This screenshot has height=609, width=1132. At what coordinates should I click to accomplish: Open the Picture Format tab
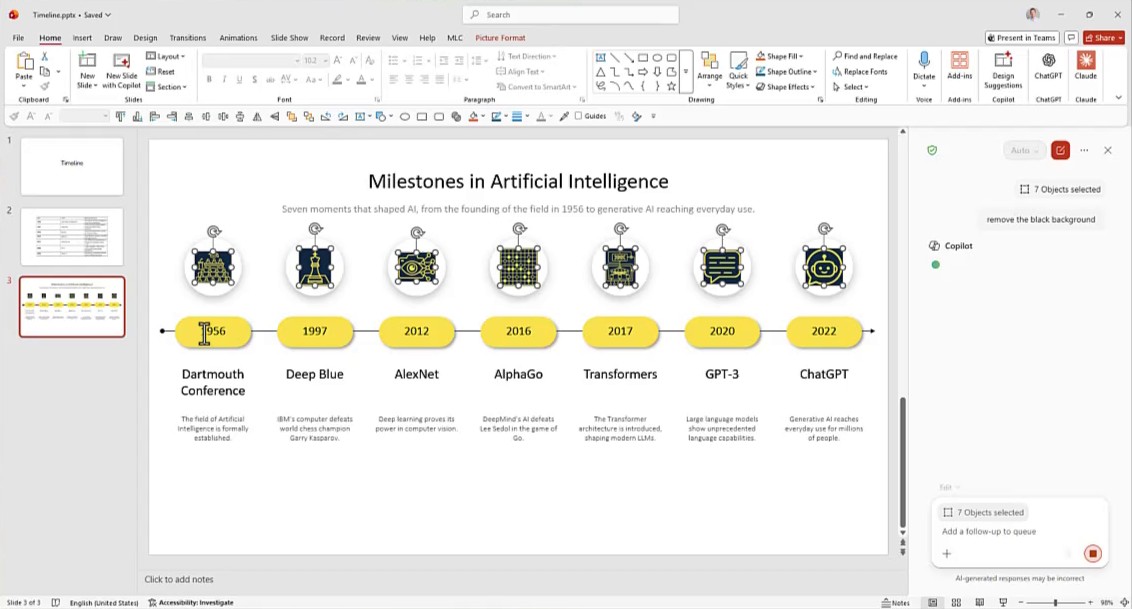coord(500,38)
